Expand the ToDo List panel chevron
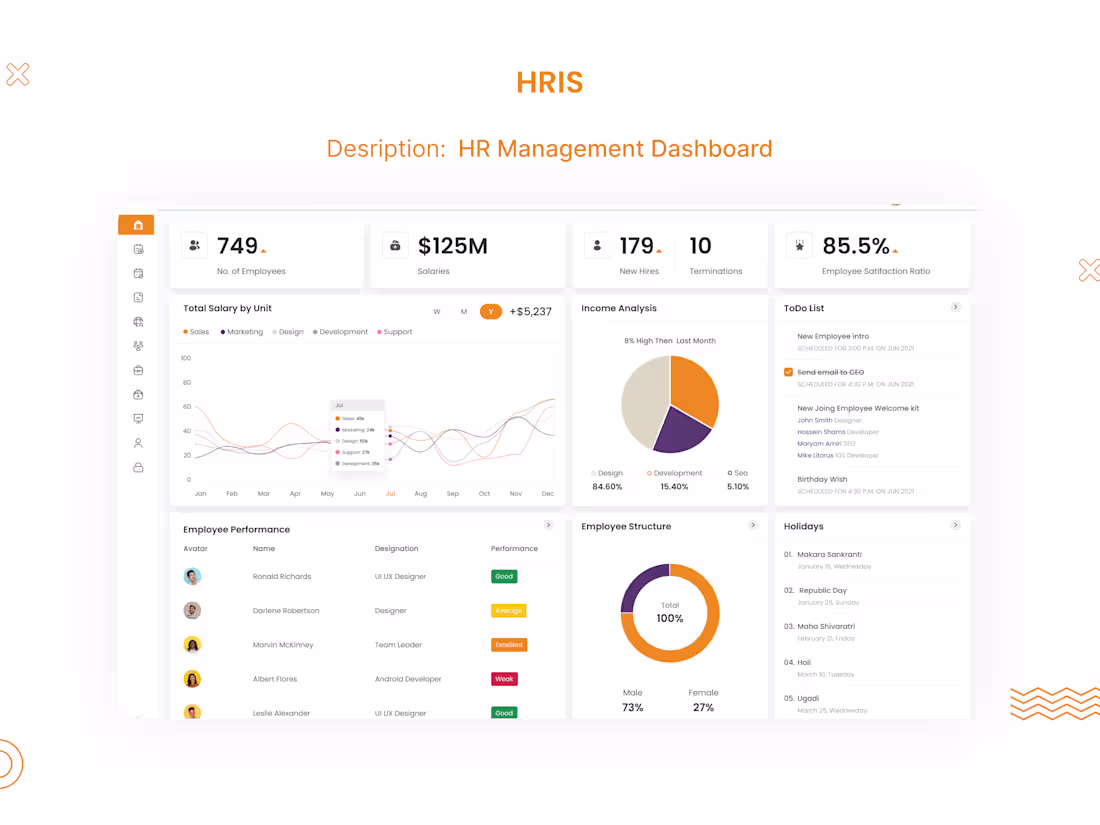Image resolution: width=1100 pixels, height=825 pixels. [956, 307]
